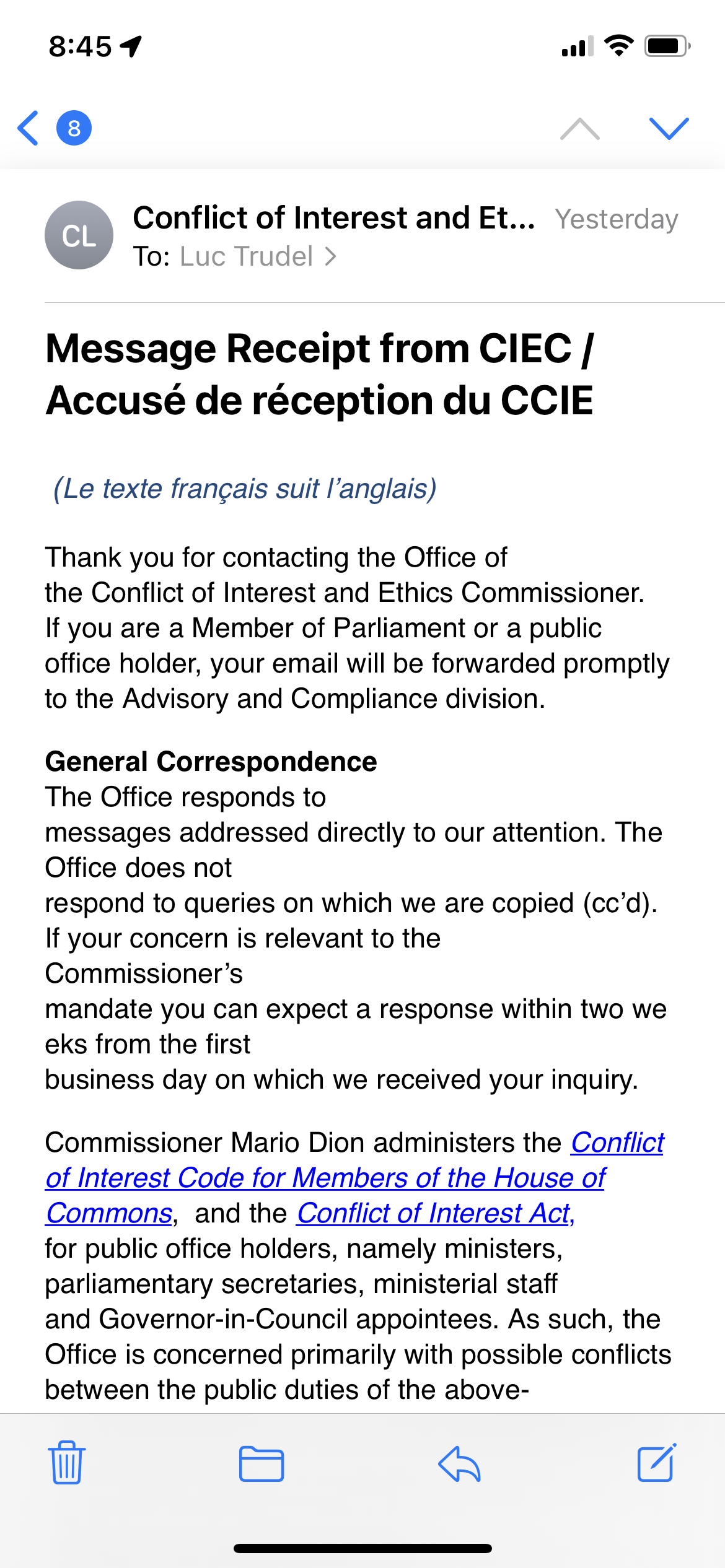Jump to the next message with the down arrow
This screenshot has height=1568, width=725.
669,129
